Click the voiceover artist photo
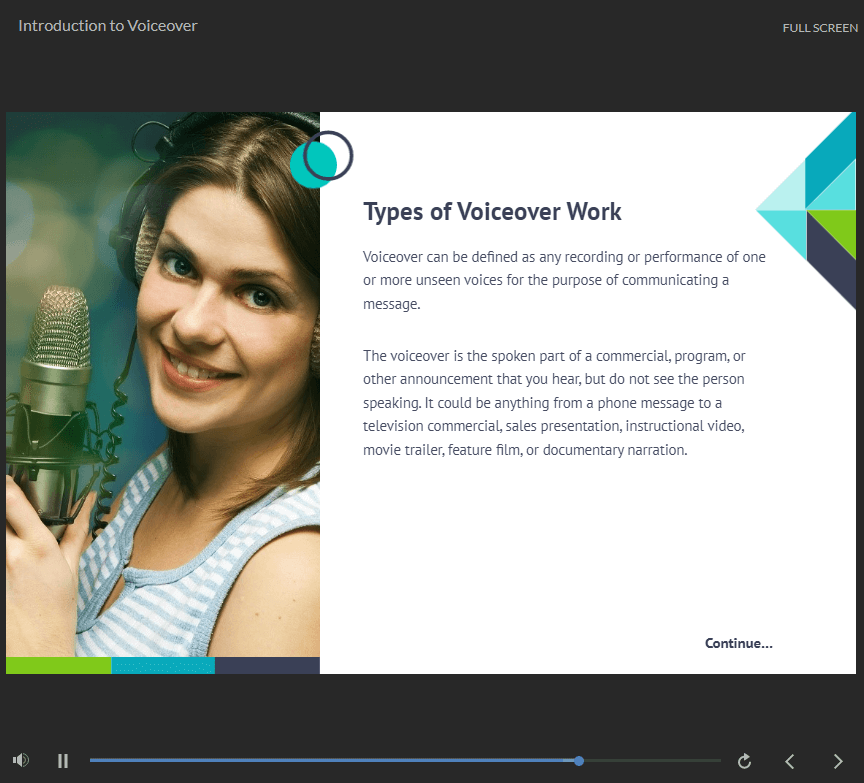This screenshot has height=783, width=864. click(163, 384)
